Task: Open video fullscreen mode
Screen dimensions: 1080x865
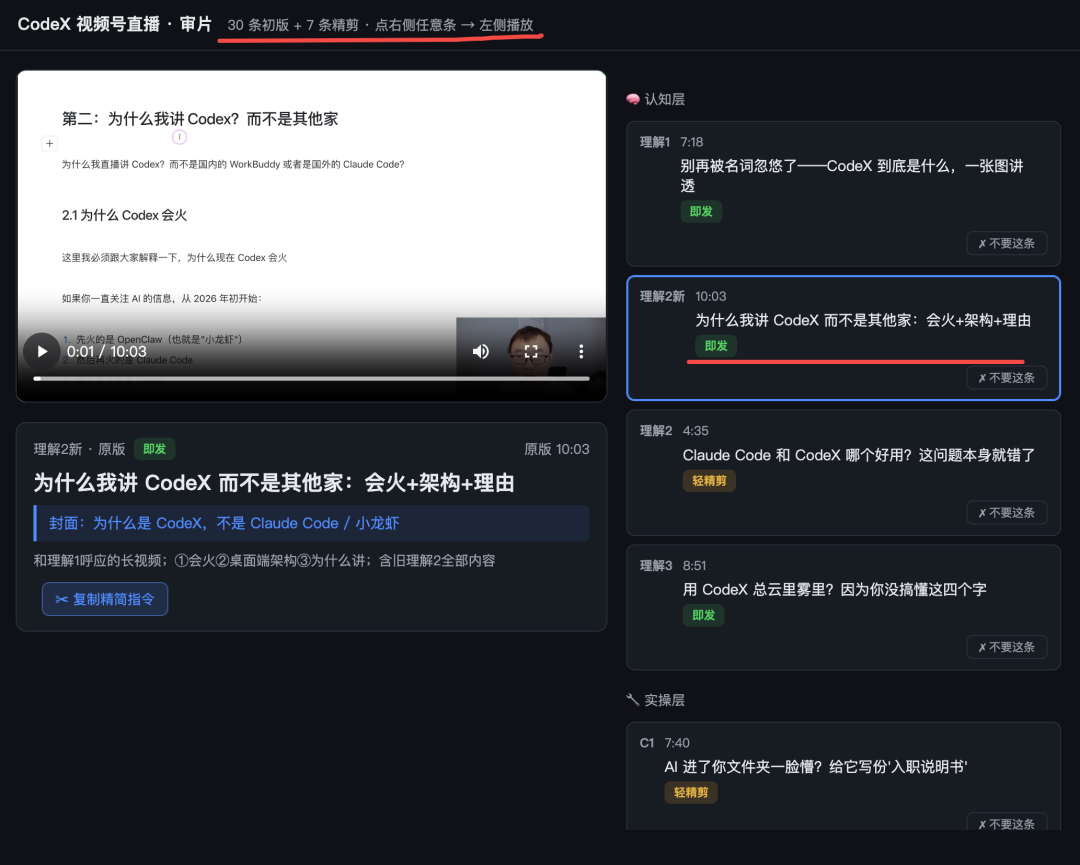Action: point(531,351)
